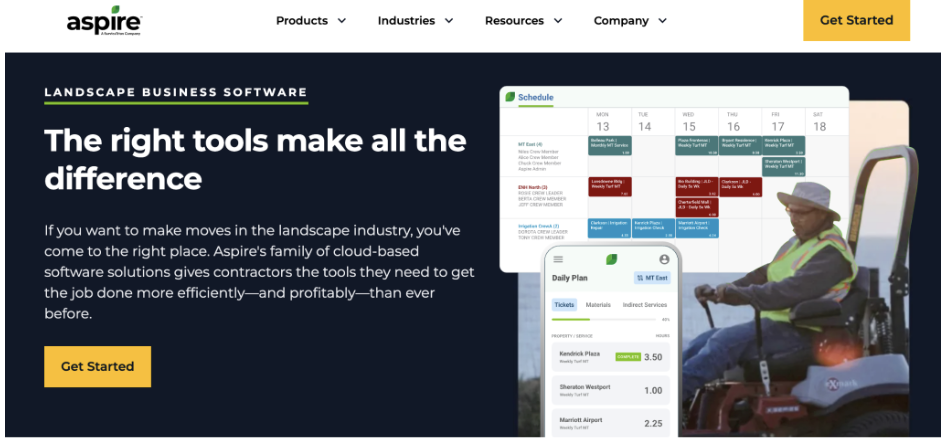Click the Aspire logo in the header

(104, 21)
